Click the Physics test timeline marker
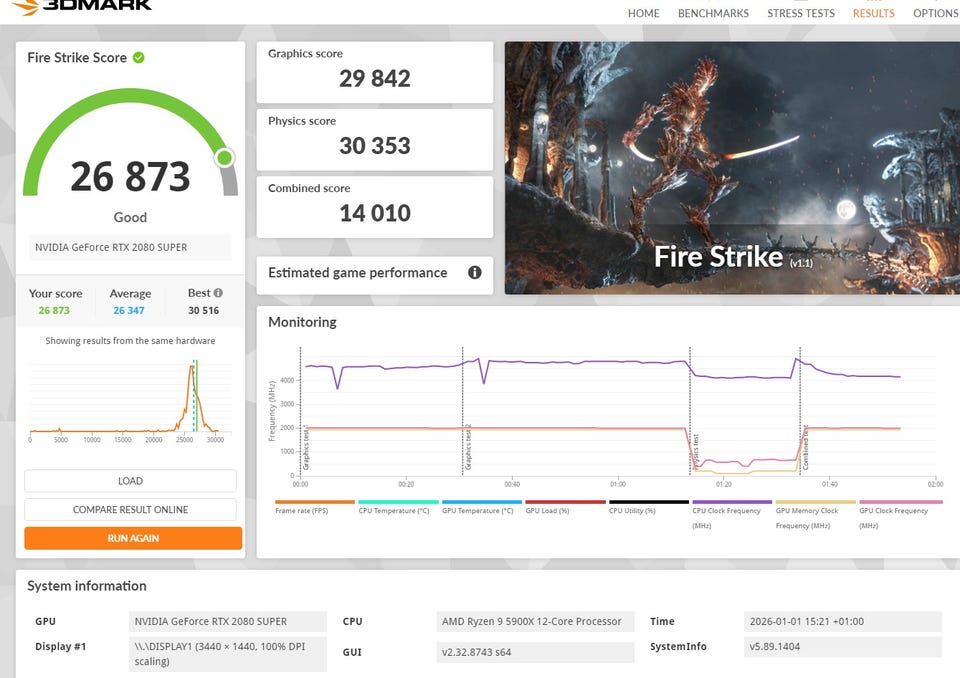Viewport: 960px width, 678px height. (691, 412)
